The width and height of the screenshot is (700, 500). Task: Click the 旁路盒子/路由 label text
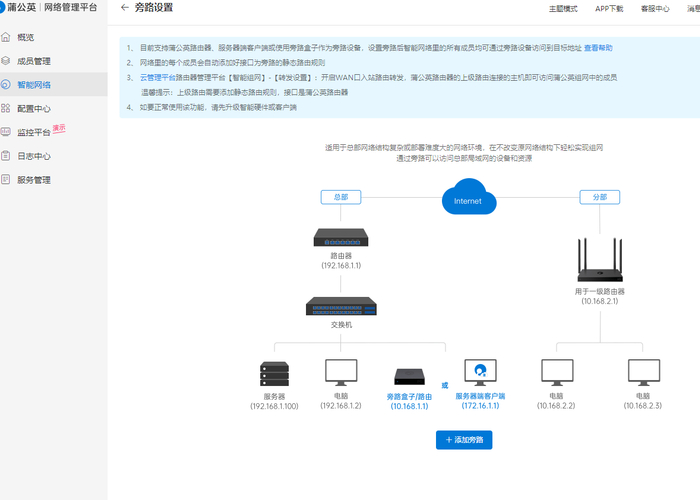point(409,396)
